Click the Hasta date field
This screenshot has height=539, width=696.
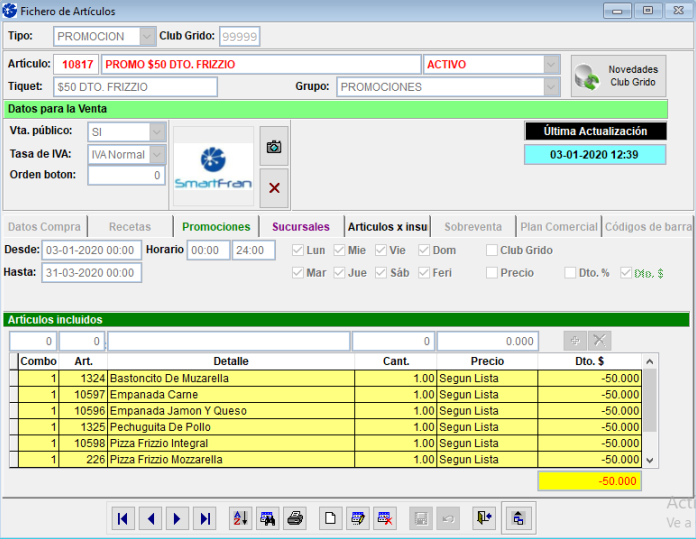point(92,273)
